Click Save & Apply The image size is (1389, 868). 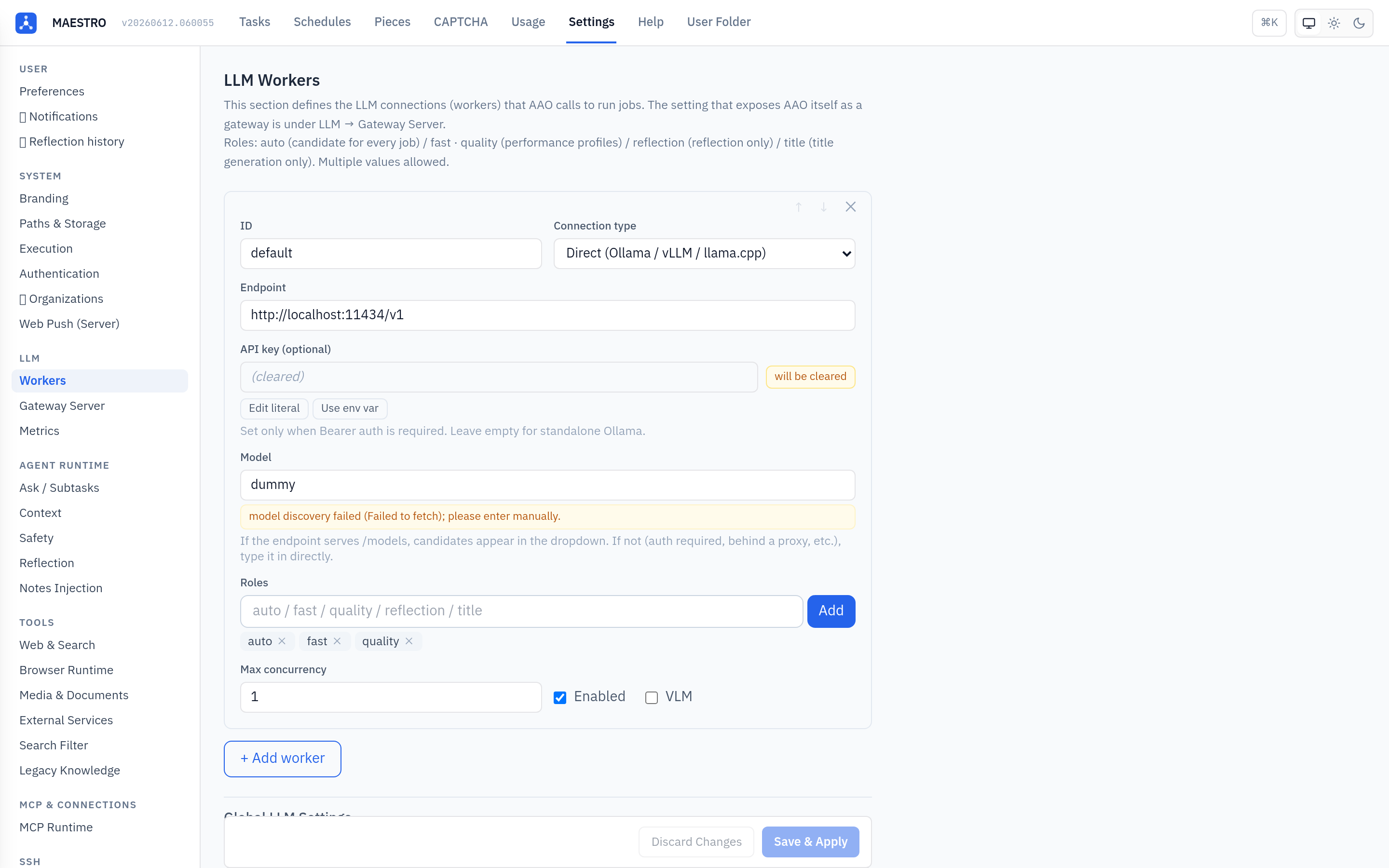pyautogui.click(x=810, y=841)
